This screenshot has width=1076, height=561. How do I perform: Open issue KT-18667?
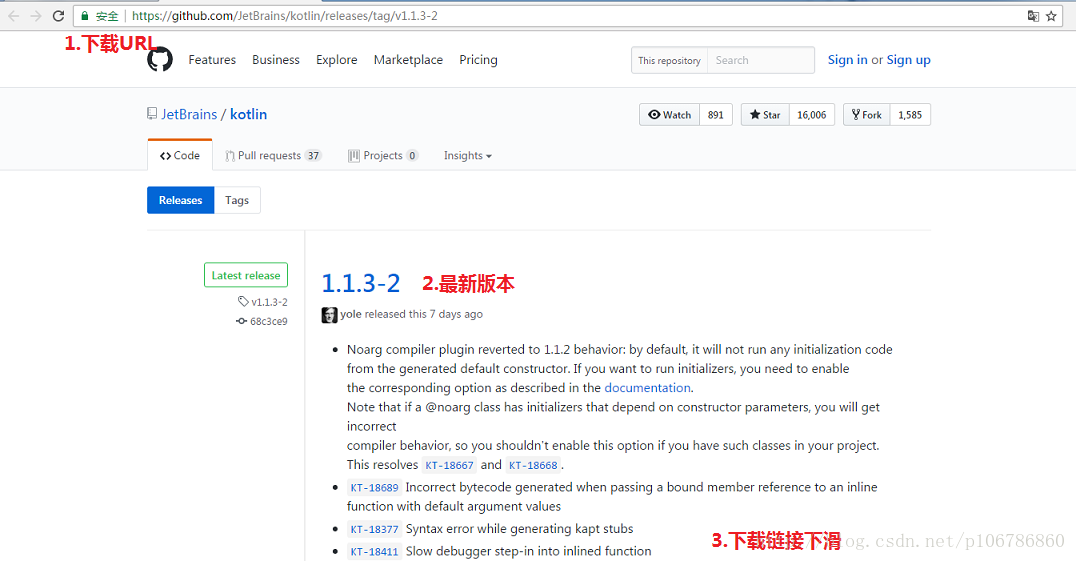click(449, 465)
